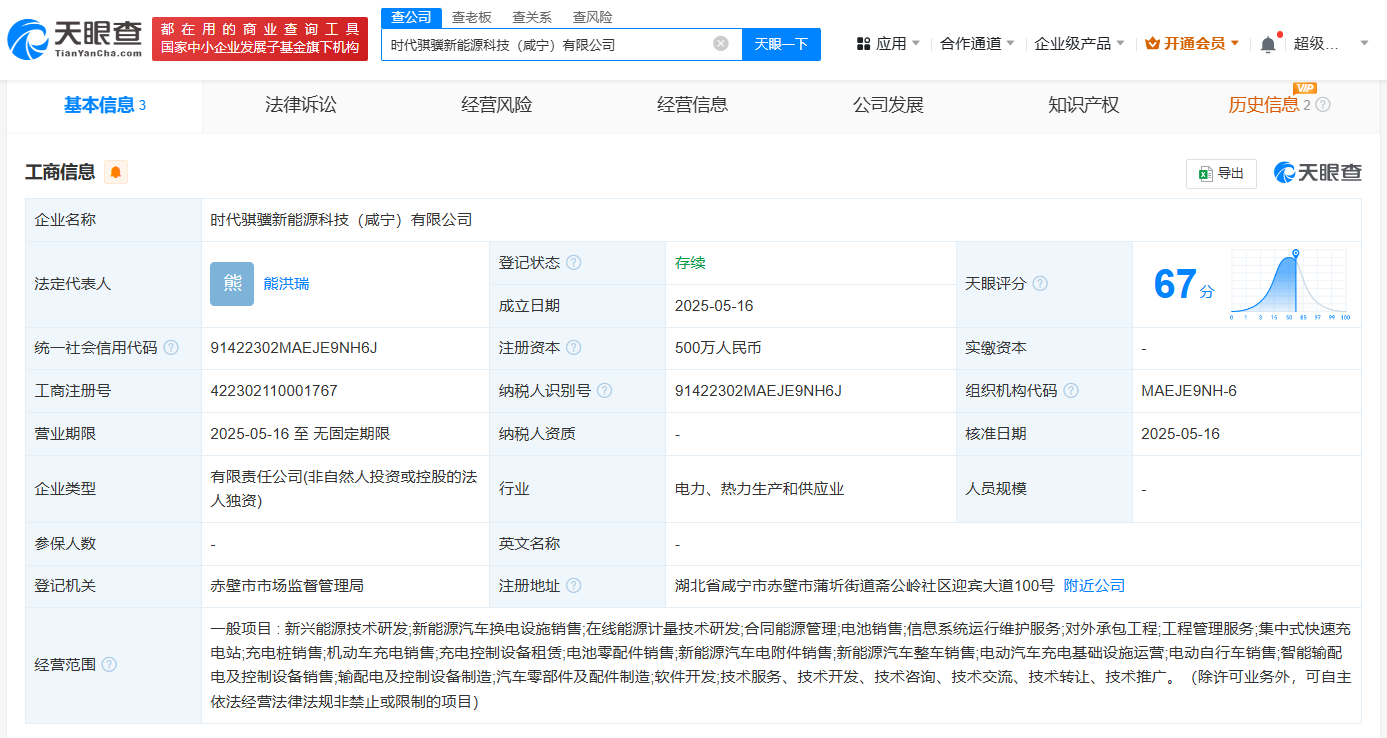Open the help icon beside 天眼评分
1387x738 pixels.
click(x=1040, y=283)
